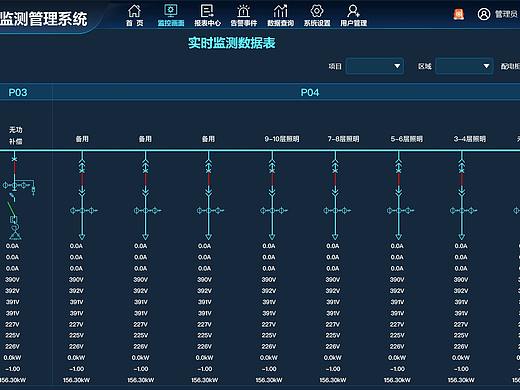Open the 用户管理 user management nav item
520x390 pixels.
coord(353,15)
